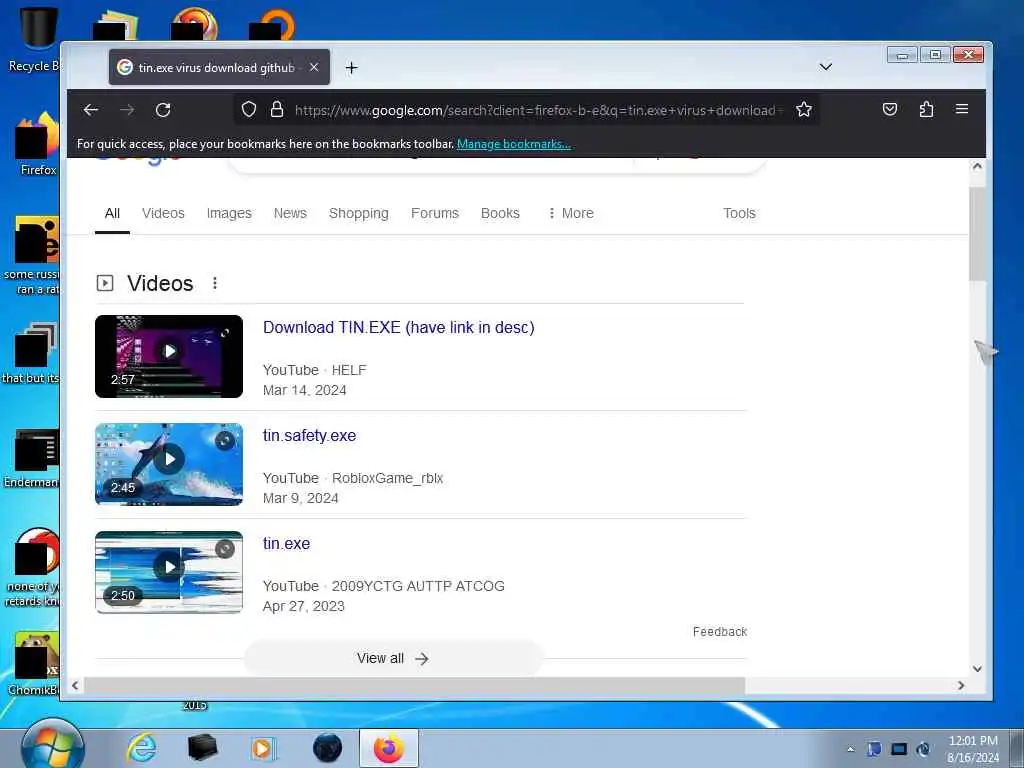The image size is (1024, 768).
Task: Open the search Tools button
Action: pyautogui.click(x=739, y=214)
